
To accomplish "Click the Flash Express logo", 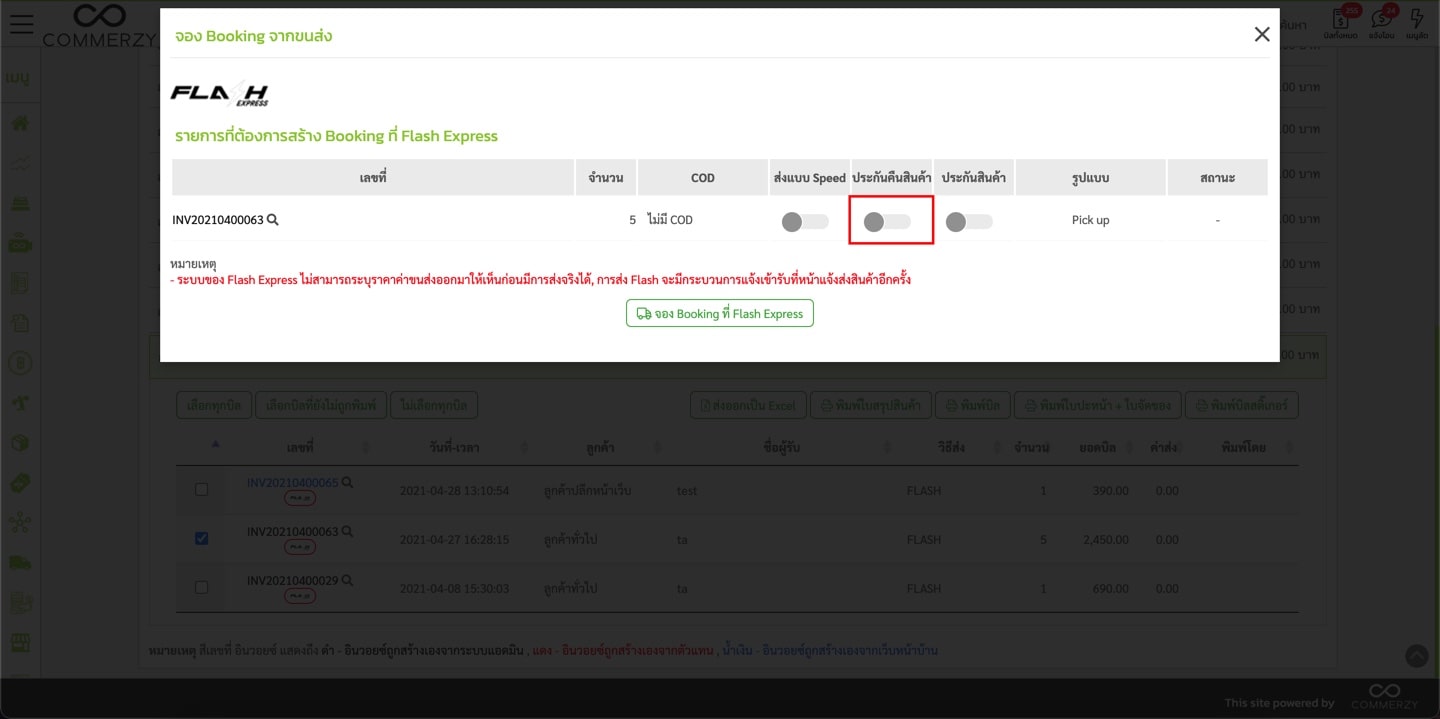I will [219, 94].
